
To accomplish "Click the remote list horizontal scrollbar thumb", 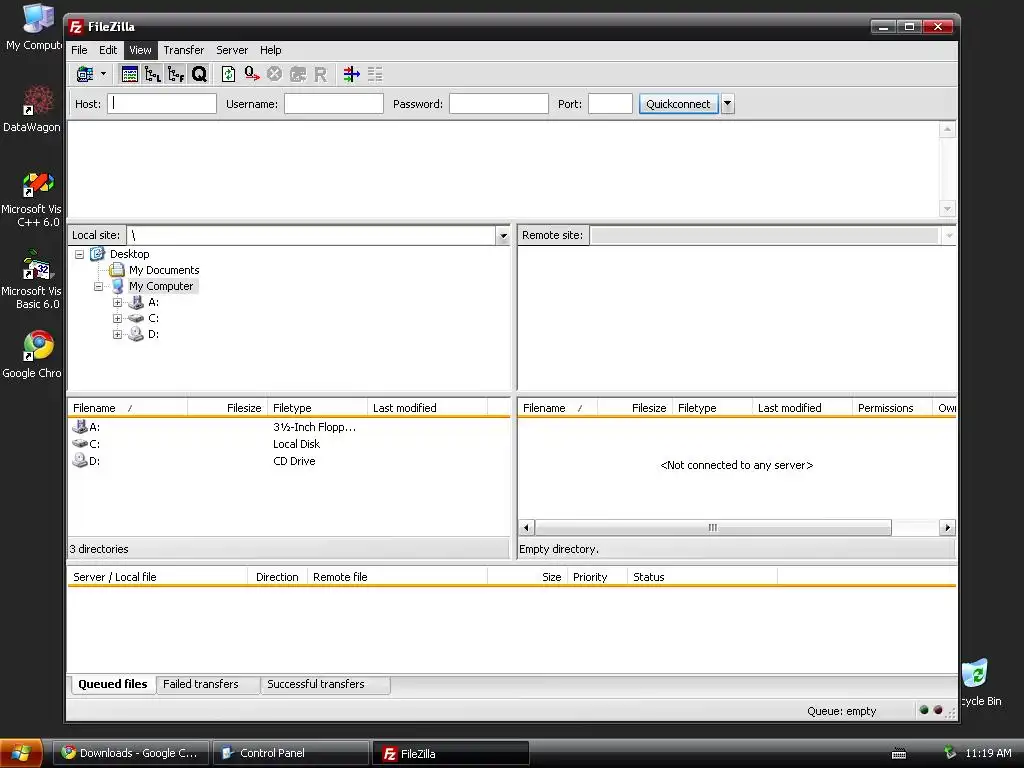I will coord(713,528).
